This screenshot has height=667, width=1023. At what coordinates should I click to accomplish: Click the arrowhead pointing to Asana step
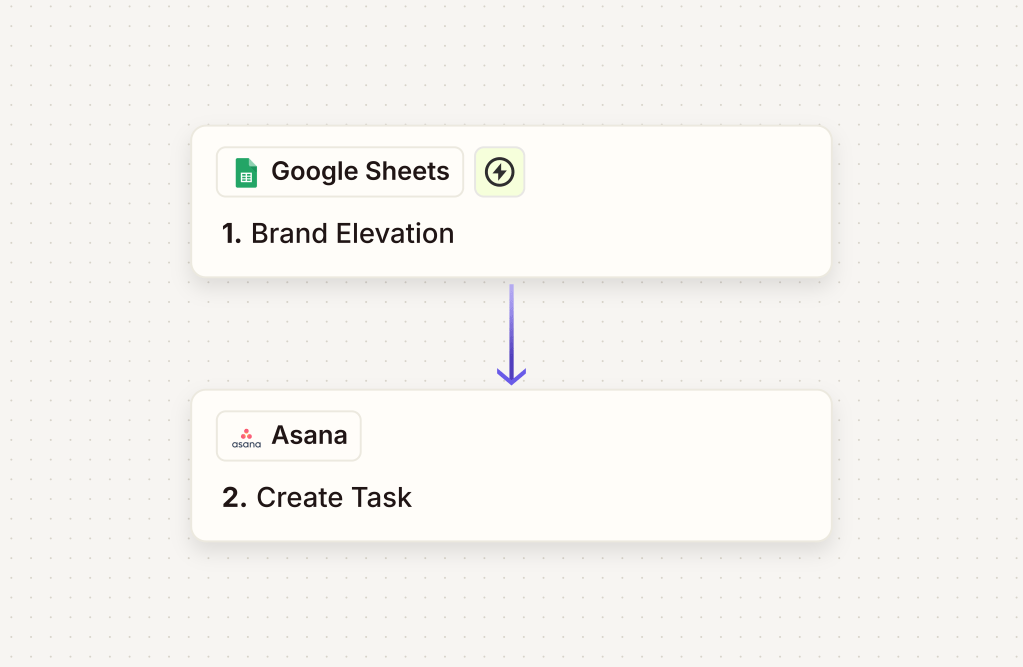511,377
